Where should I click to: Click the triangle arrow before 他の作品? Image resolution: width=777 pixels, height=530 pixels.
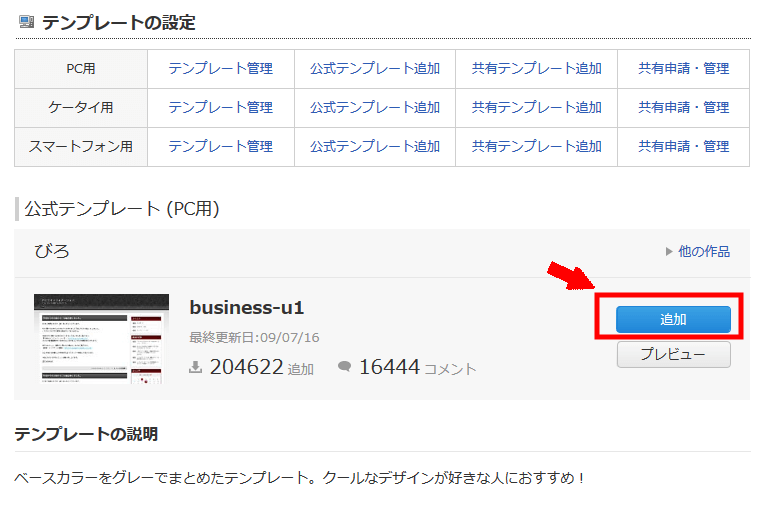pyautogui.click(x=668, y=252)
